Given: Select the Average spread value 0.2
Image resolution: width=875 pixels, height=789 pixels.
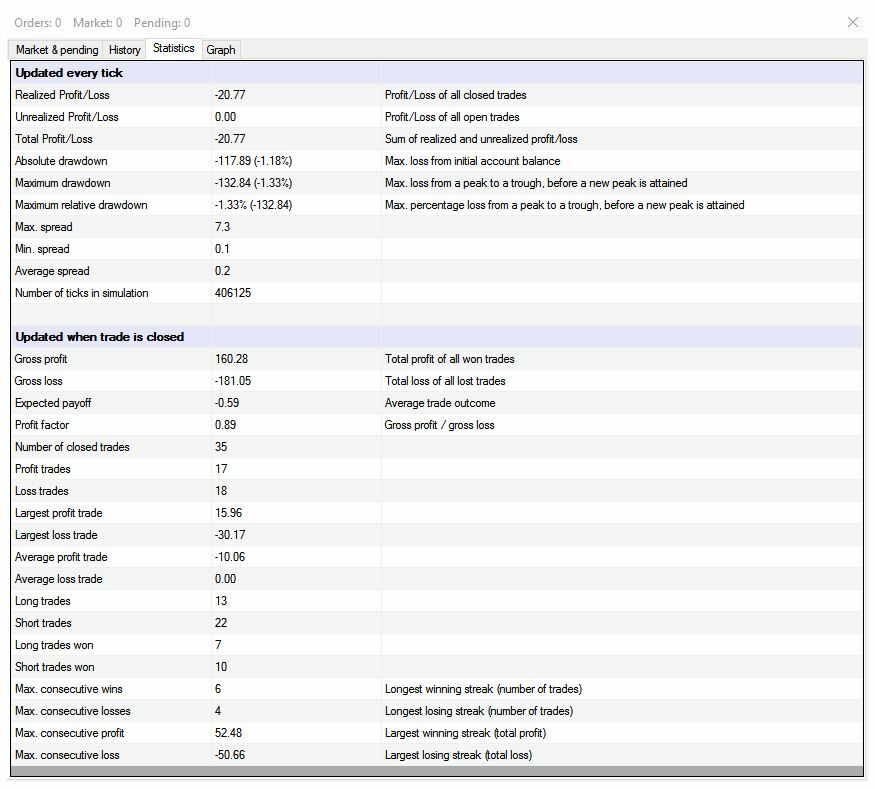Looking at the screenshot, I should pyautogui.click(x=223, y=271).
